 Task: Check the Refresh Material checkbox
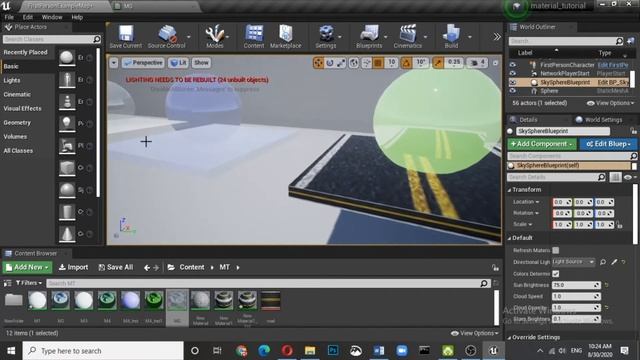point(556,250)
